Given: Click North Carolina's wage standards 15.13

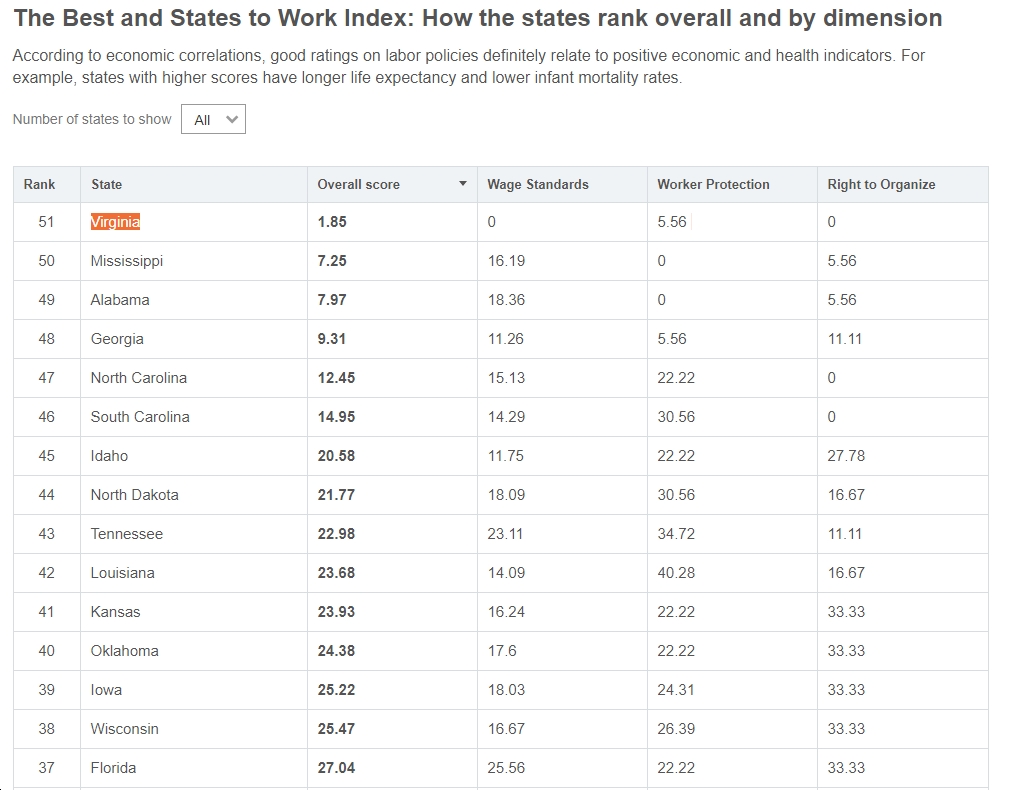Looking at the screenshot, I should point(506,378).
